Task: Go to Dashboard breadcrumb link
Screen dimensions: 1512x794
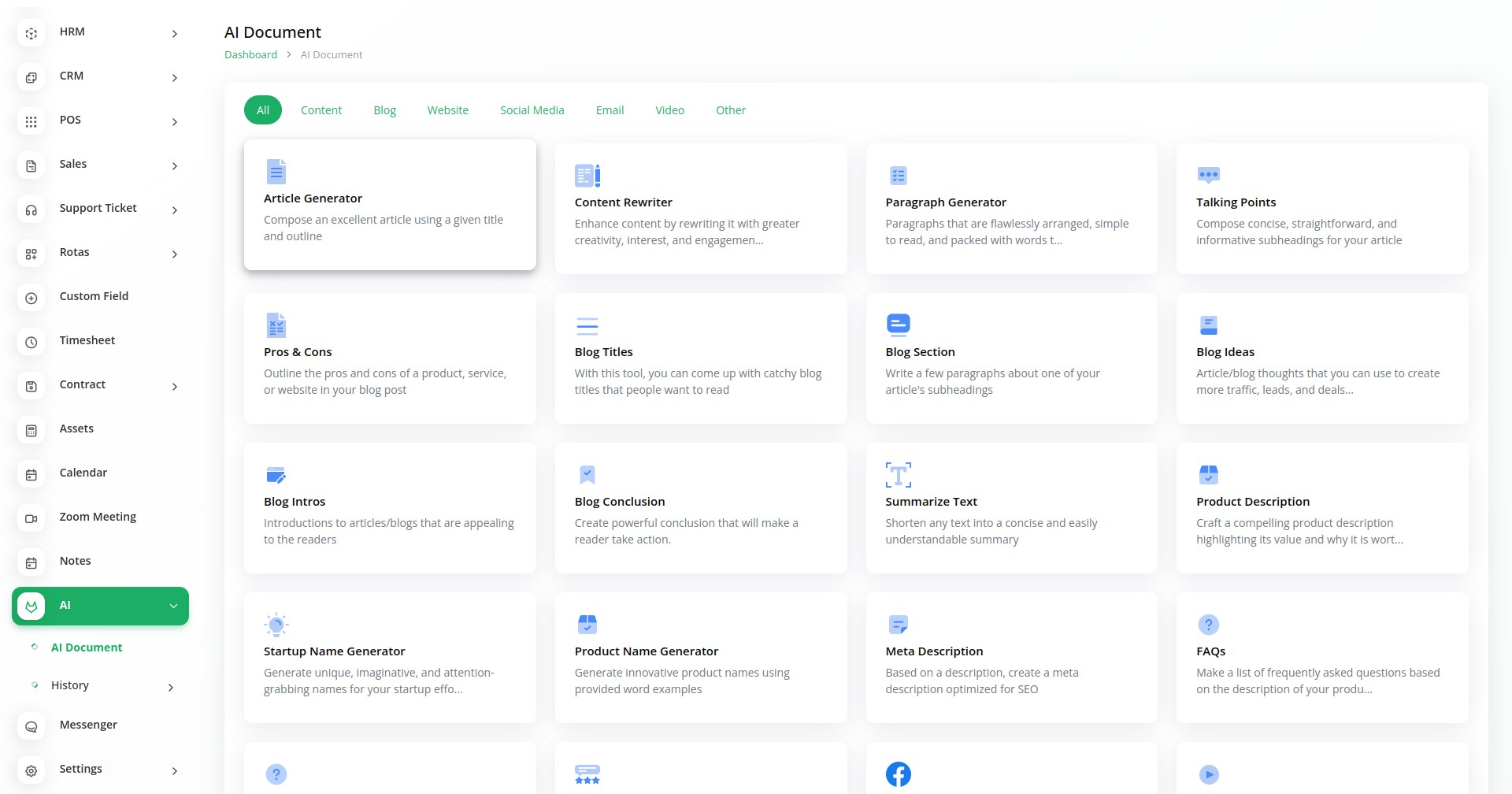Action: point(250,54)
